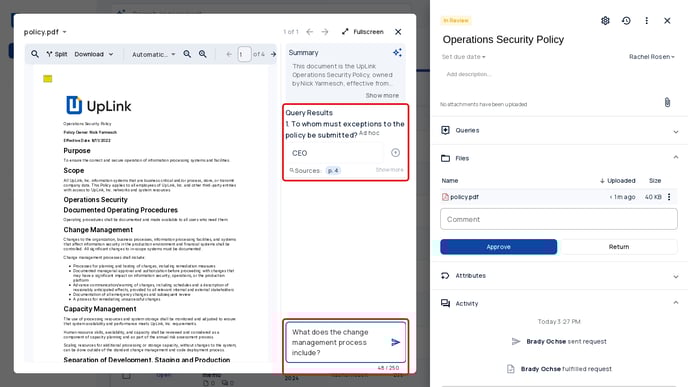Go to previous PDF page arrow
688x387 pixels.
click(x=229, y=54)
